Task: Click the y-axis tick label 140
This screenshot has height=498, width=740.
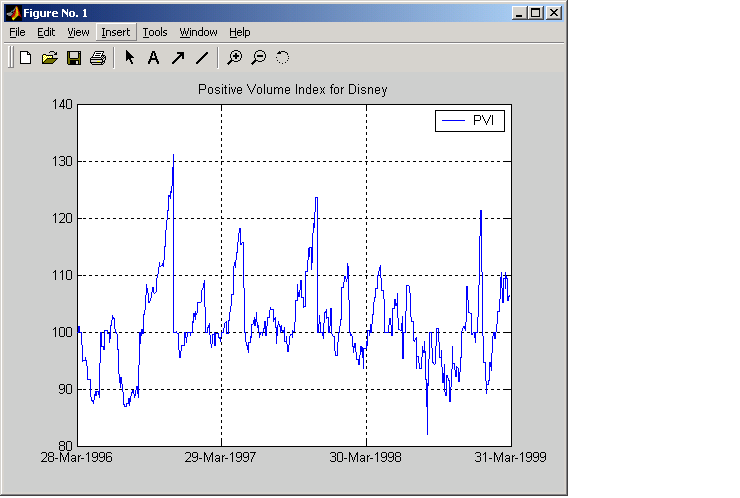Action: [x=62, y=104]
